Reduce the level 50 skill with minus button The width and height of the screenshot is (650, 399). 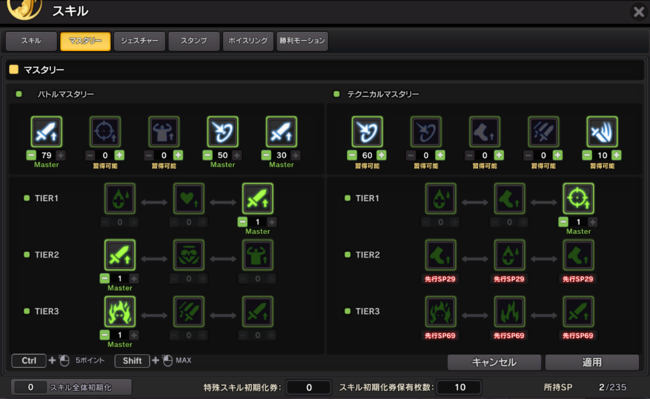(208, 155)
